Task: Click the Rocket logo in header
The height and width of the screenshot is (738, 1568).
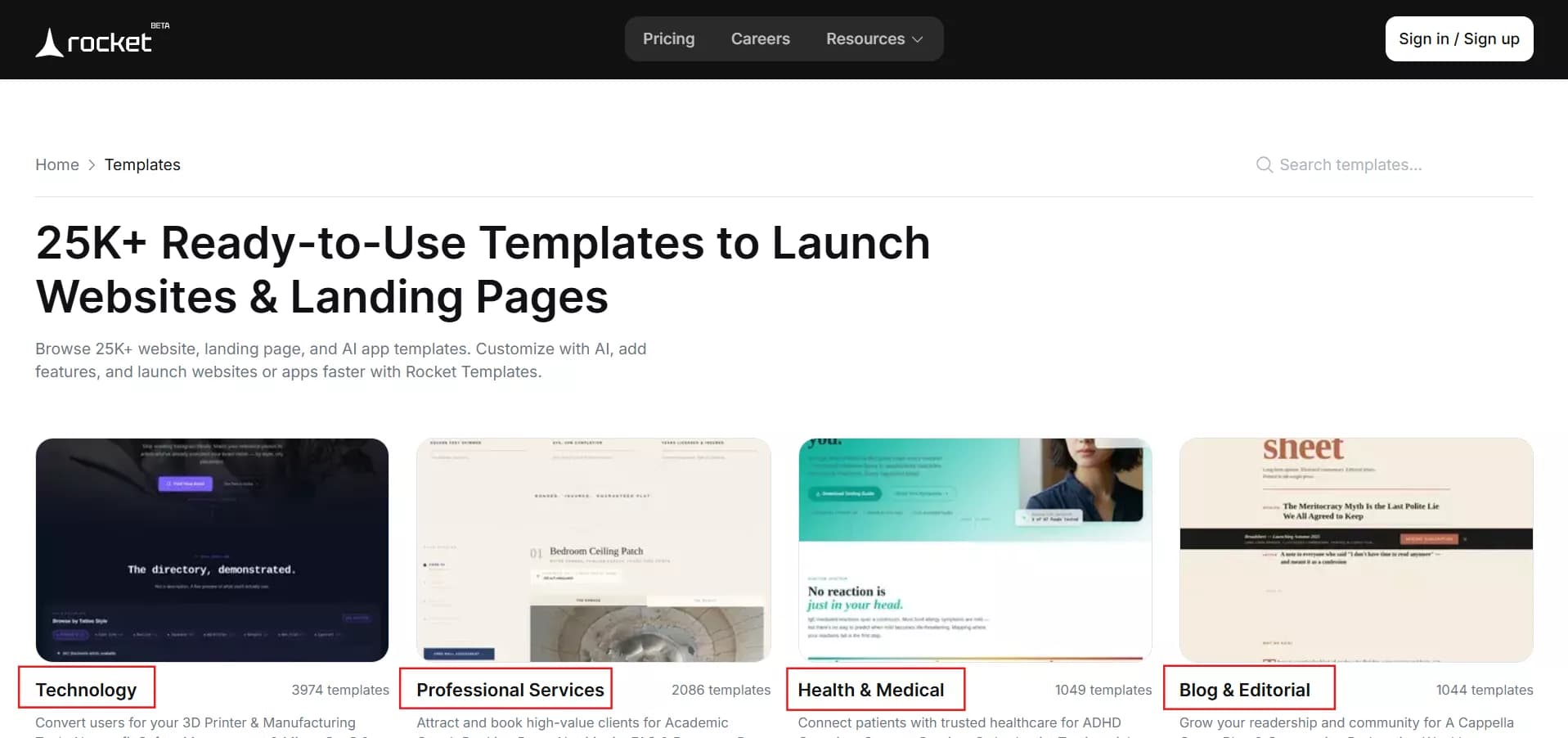Action: pos(95,41)
